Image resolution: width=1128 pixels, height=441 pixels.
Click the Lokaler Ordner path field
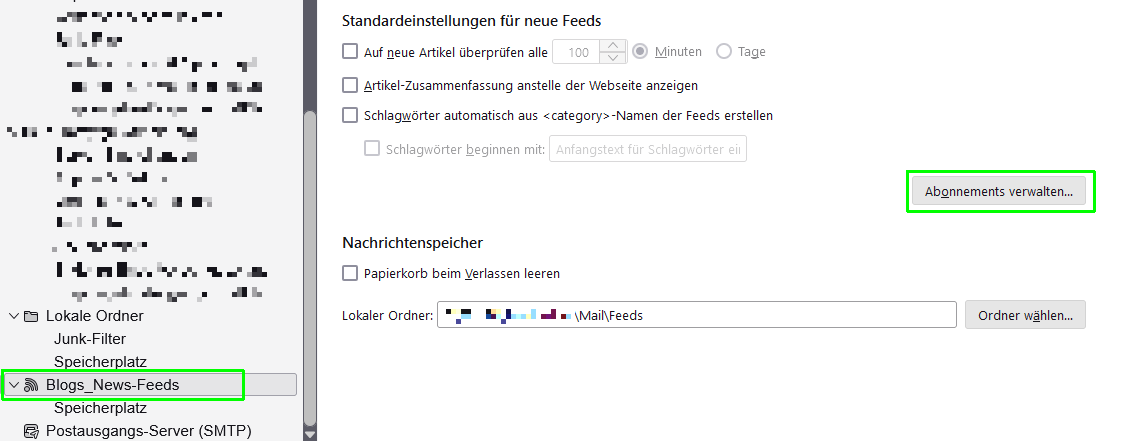click(x=696, y=315)
